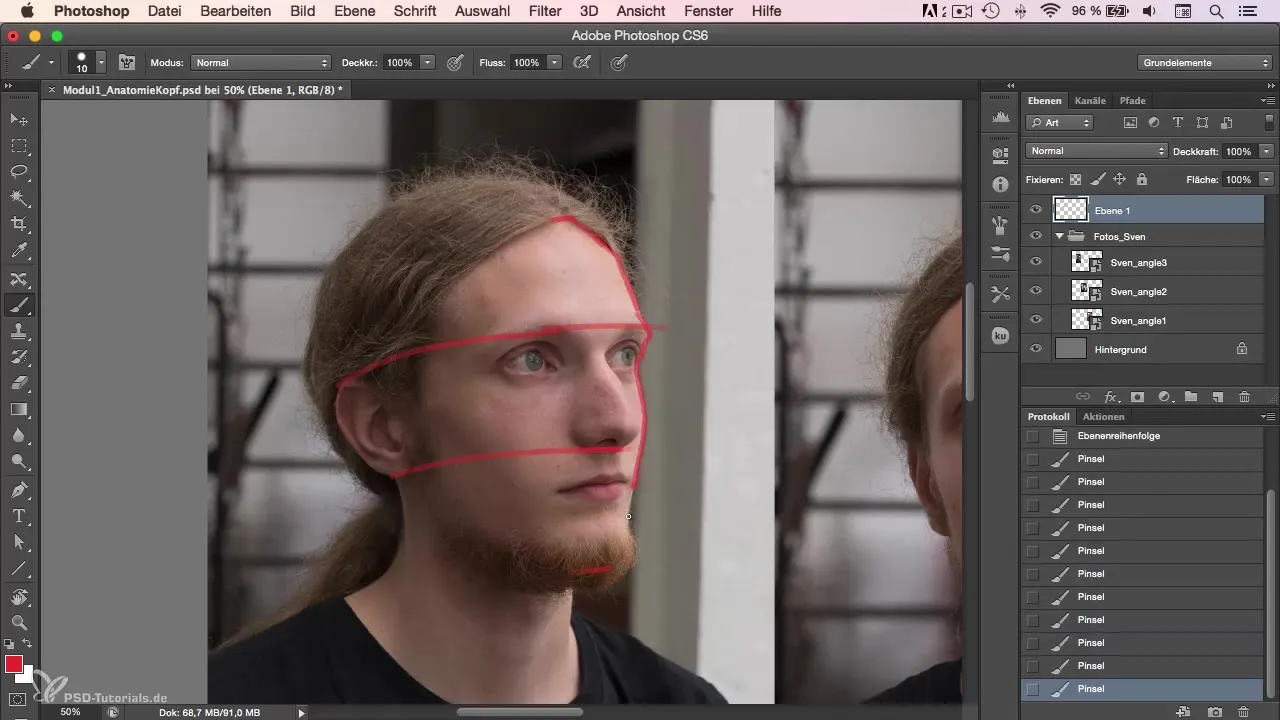Switch to the Aktionen tab
This screenshot has width=1280, height=720.
click(1104, 416)
